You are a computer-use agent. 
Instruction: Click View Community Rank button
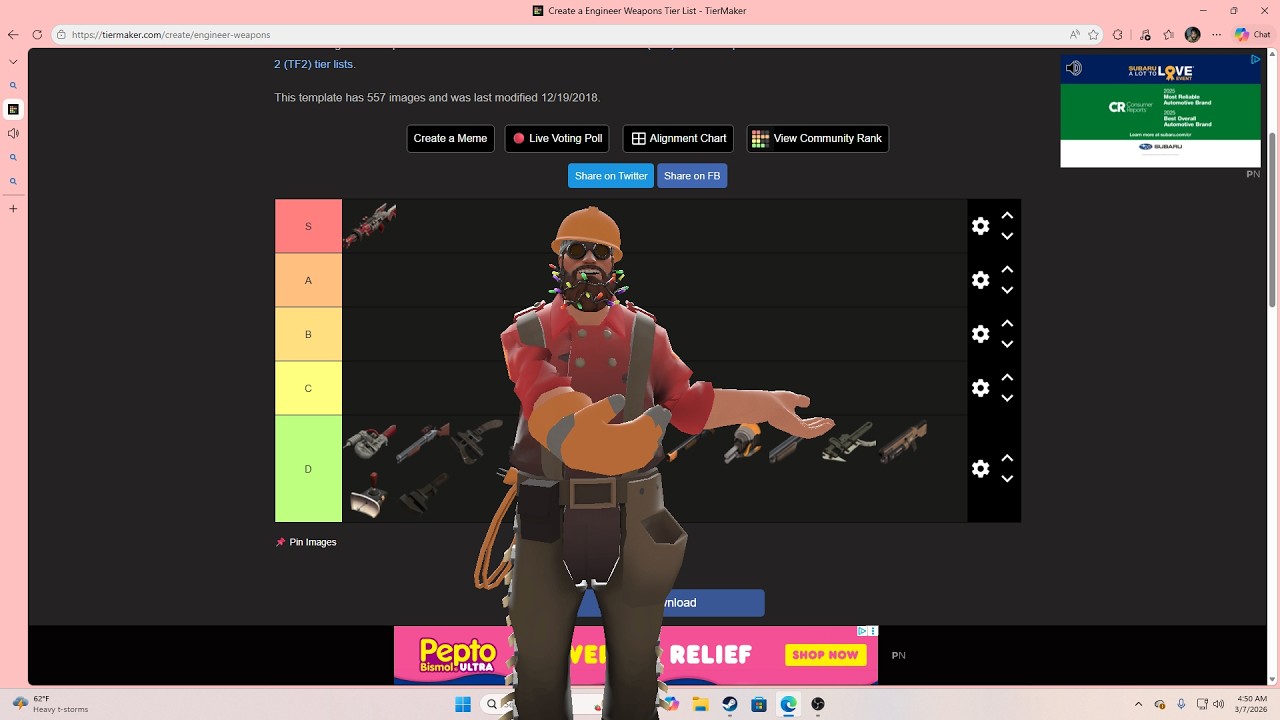(817, 138)
